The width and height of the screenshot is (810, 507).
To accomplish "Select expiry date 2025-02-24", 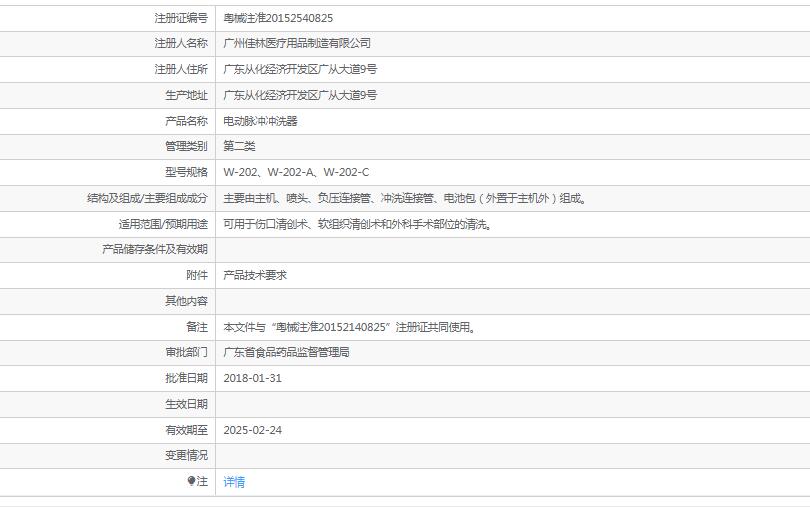I will coord(253,430).
